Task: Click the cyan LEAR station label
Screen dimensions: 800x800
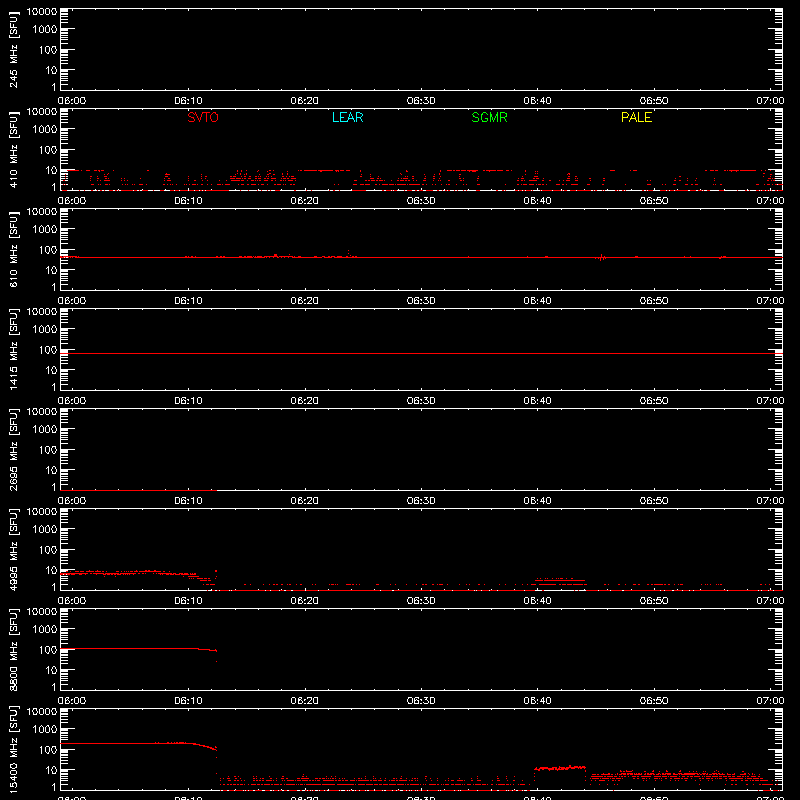Action: [x=347, y=117]
